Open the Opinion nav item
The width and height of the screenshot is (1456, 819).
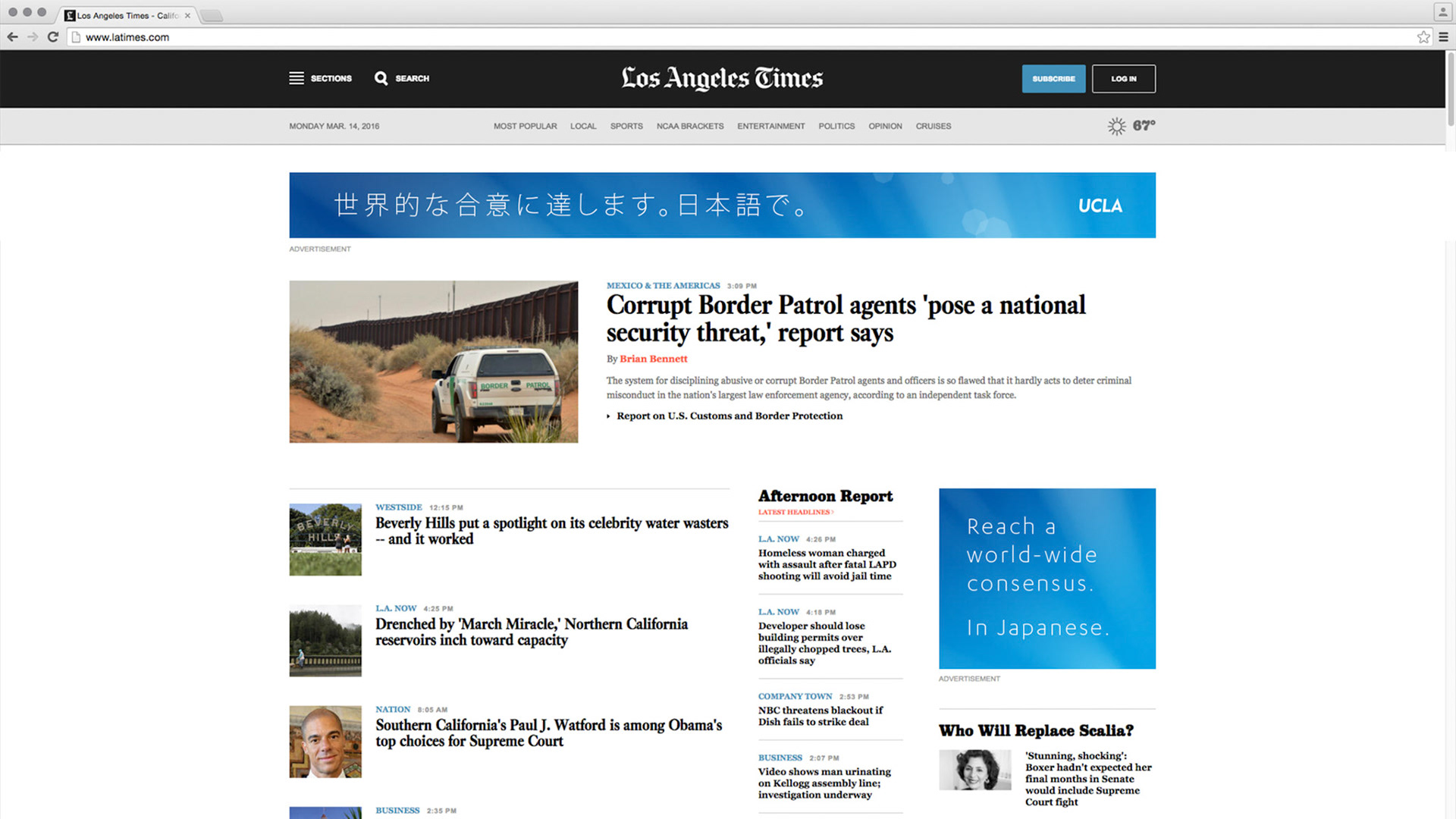point(885,126)
